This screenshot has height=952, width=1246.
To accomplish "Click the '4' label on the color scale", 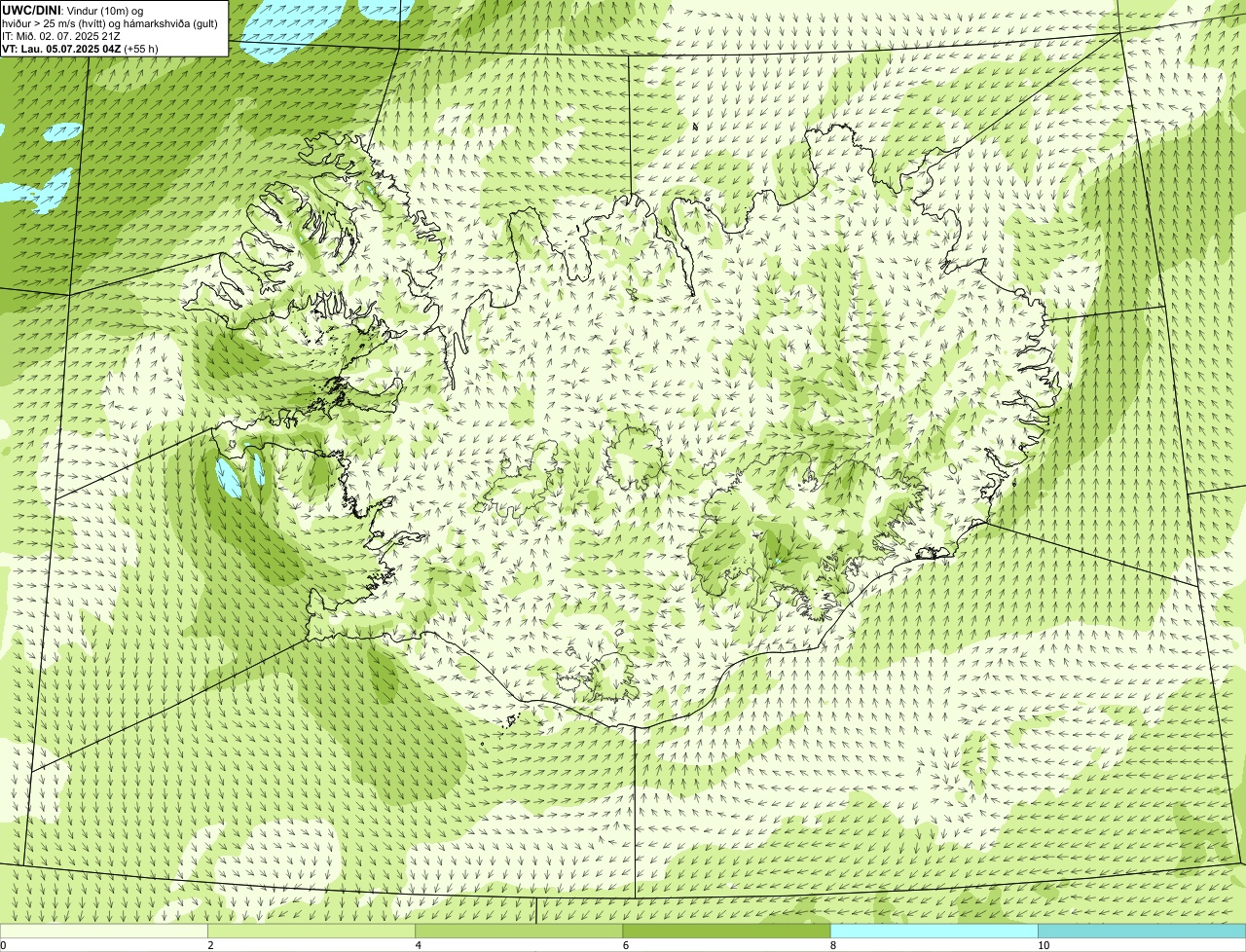I will [418, 945].
